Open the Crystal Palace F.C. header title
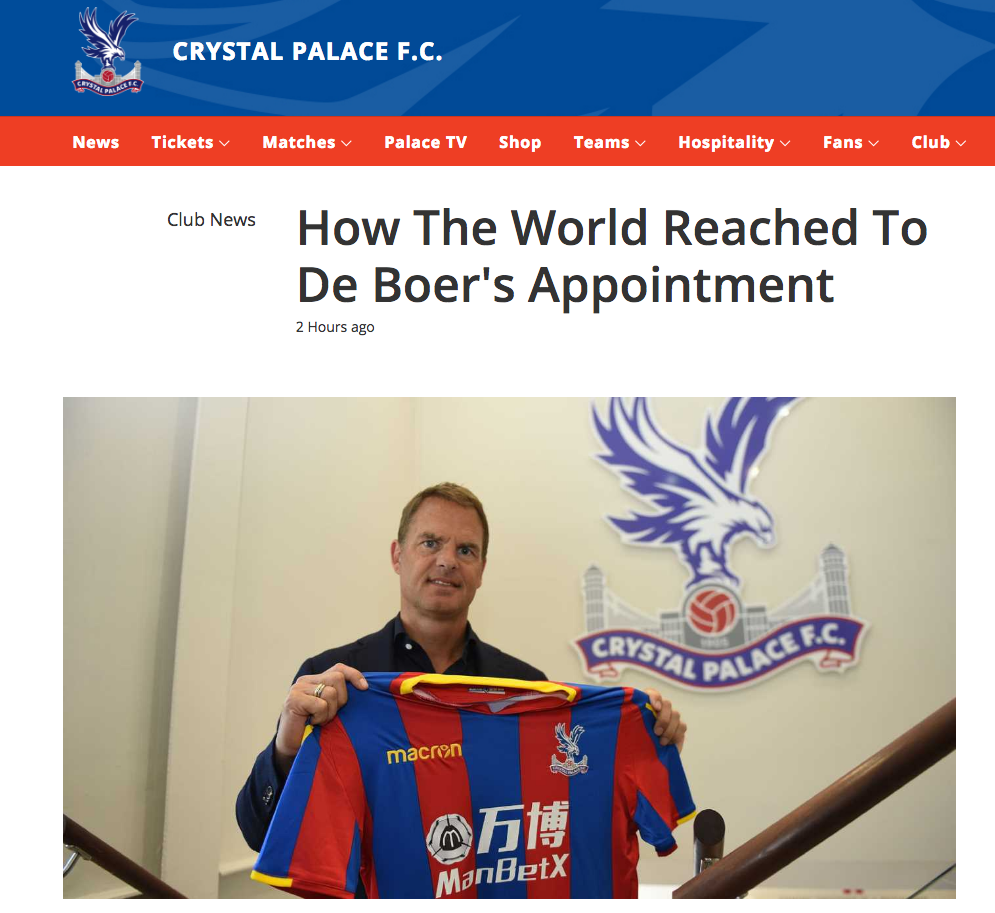 tap(307, 52)
